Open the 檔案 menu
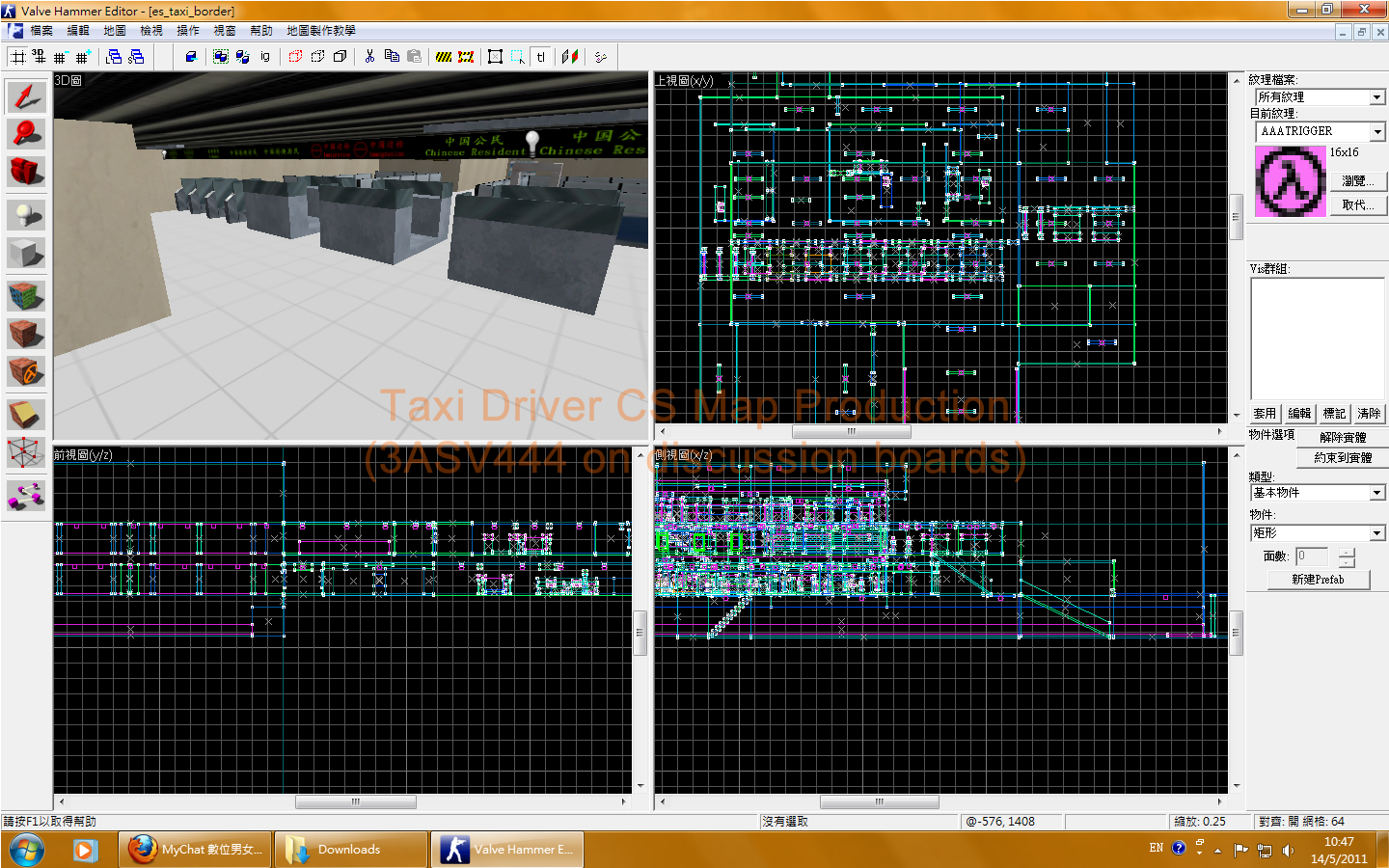This screenshot has height=868, width=1389. coord(41,31)
